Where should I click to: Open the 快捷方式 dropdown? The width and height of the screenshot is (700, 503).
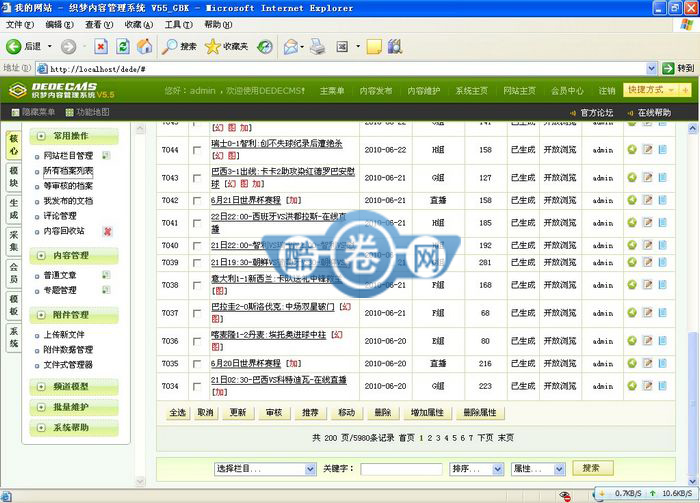651,90
